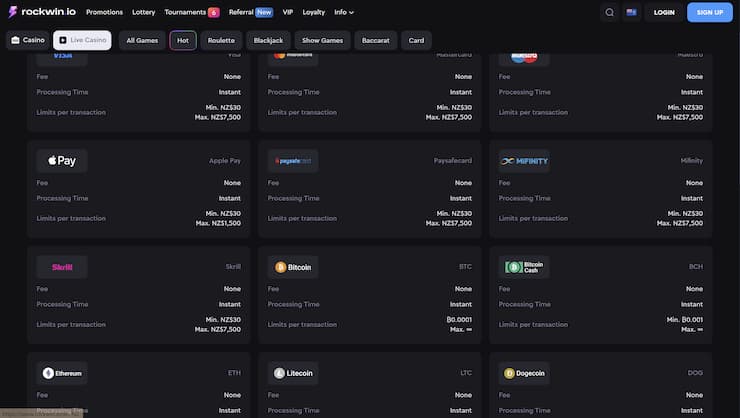740x418 pixels.
Task: Click the Mifinity label text
Action: [691, 161]
